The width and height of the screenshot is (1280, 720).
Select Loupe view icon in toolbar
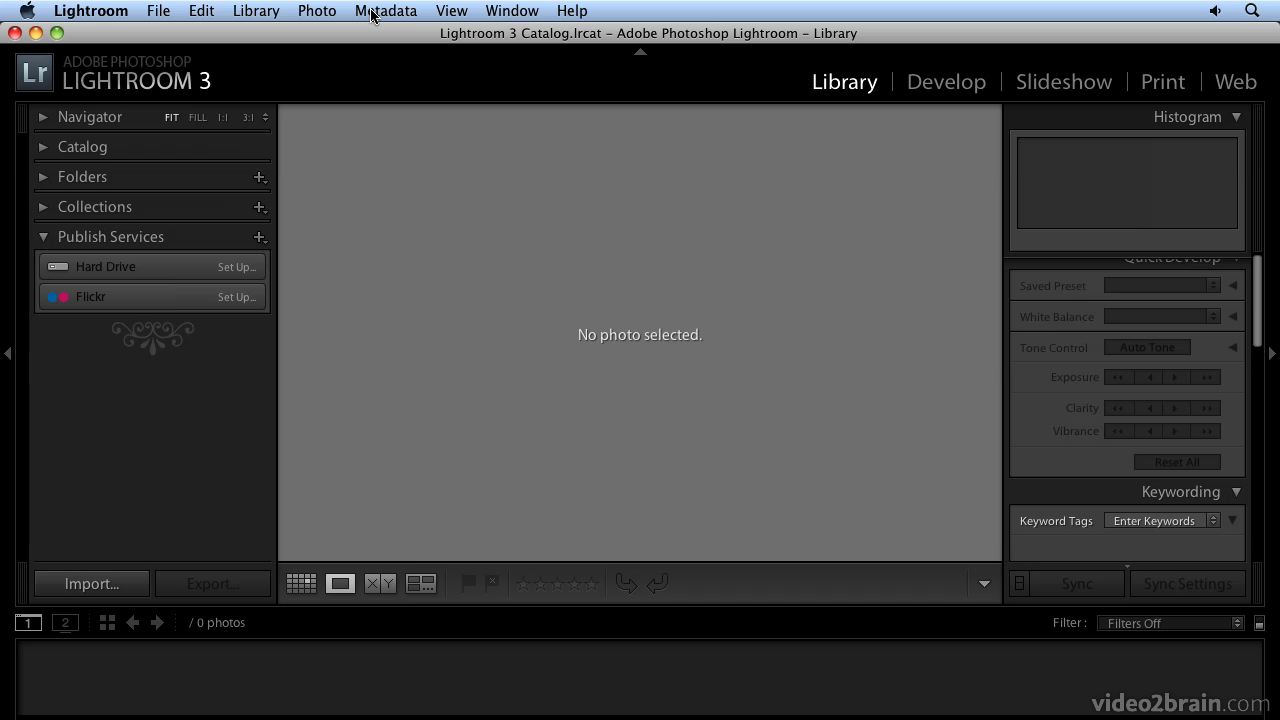click(340, 583)
